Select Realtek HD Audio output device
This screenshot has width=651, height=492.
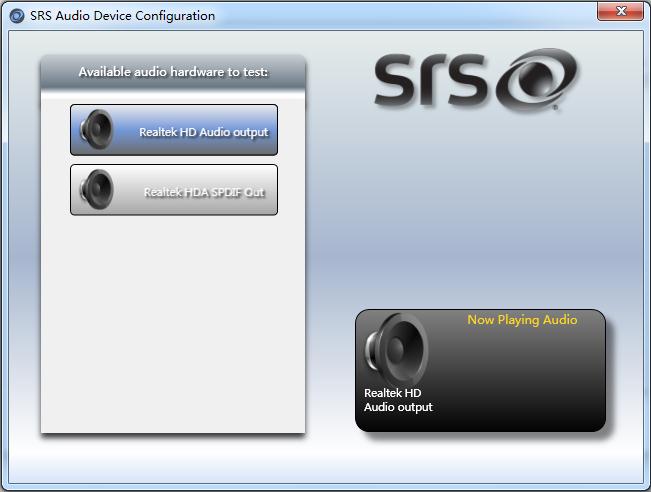(174, 130)
